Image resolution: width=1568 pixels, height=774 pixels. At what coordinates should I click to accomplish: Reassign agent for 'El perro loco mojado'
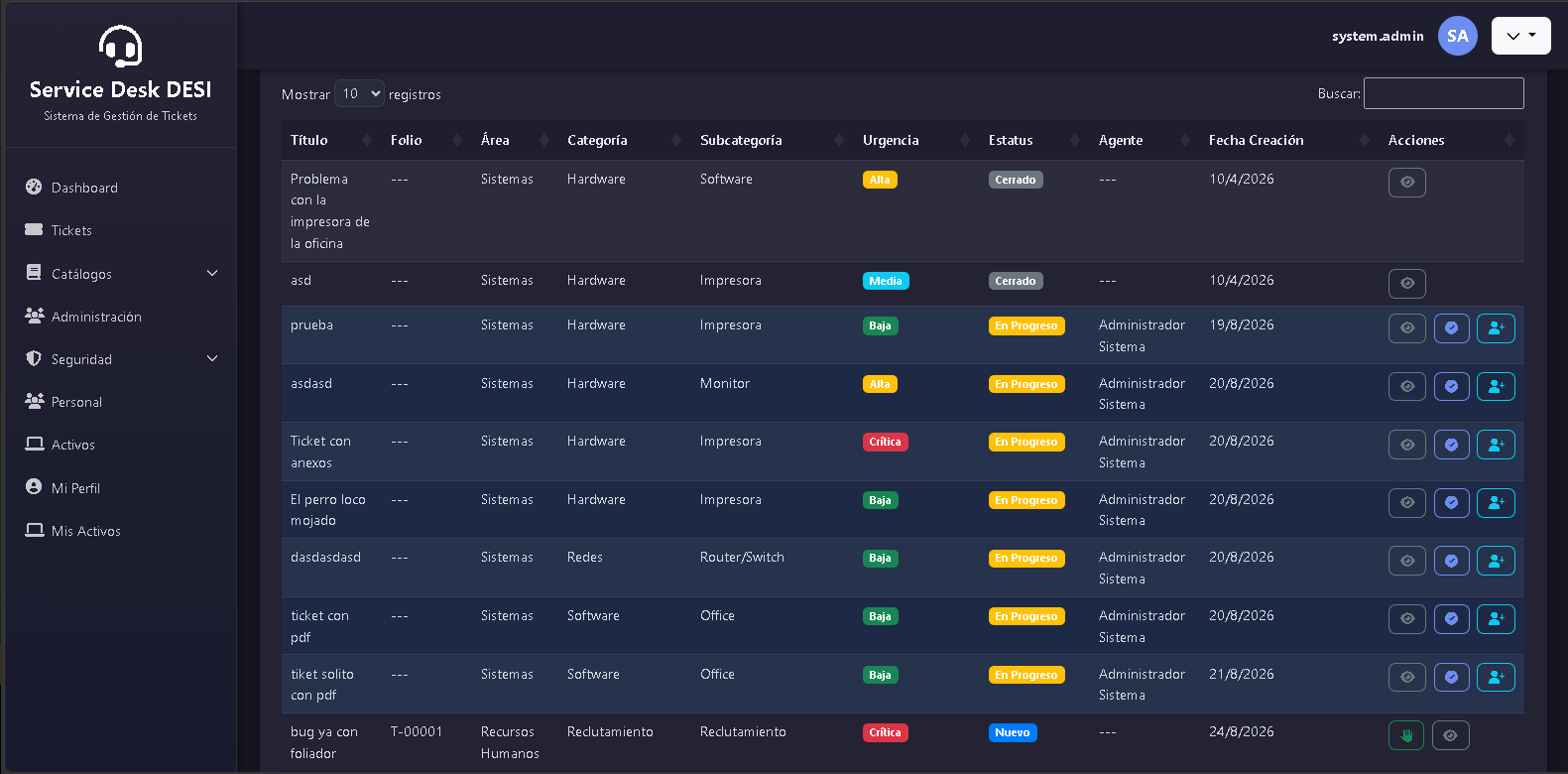tap(1497, 503)
